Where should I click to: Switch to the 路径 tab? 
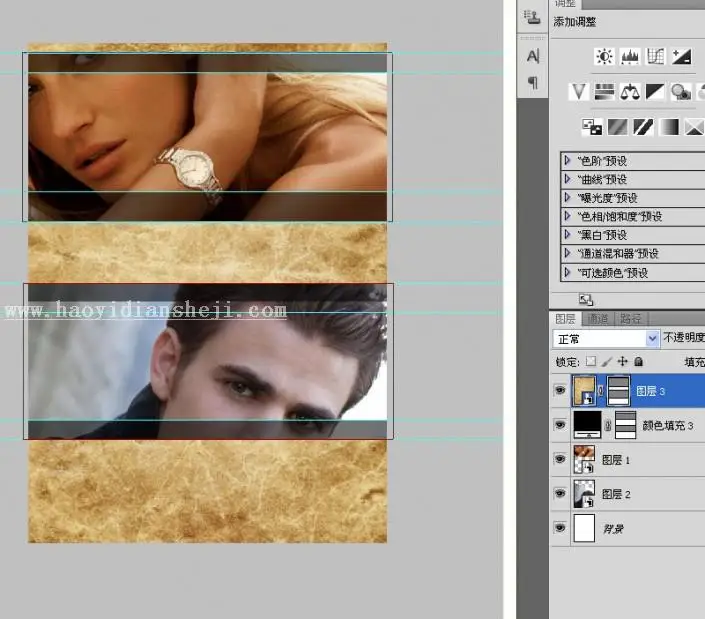[630, 319]
